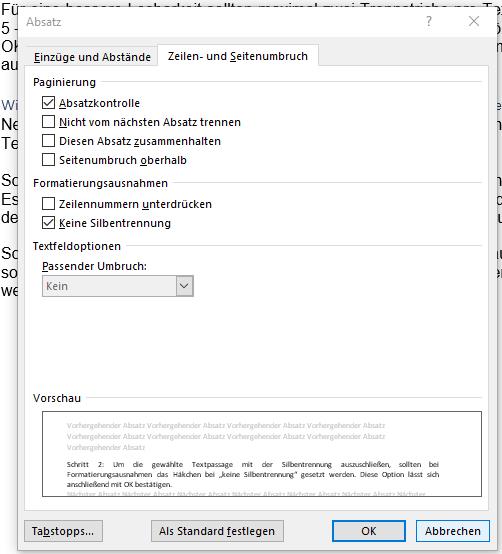Click the Absatzkontrolle label text

point(99,103)
